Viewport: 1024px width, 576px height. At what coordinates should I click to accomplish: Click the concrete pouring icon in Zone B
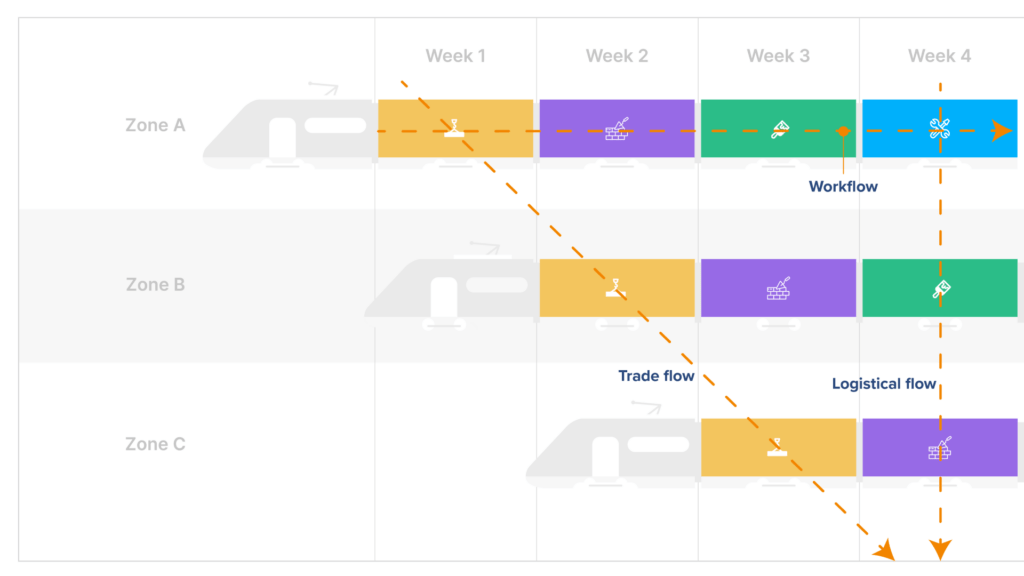coord(617,289)
